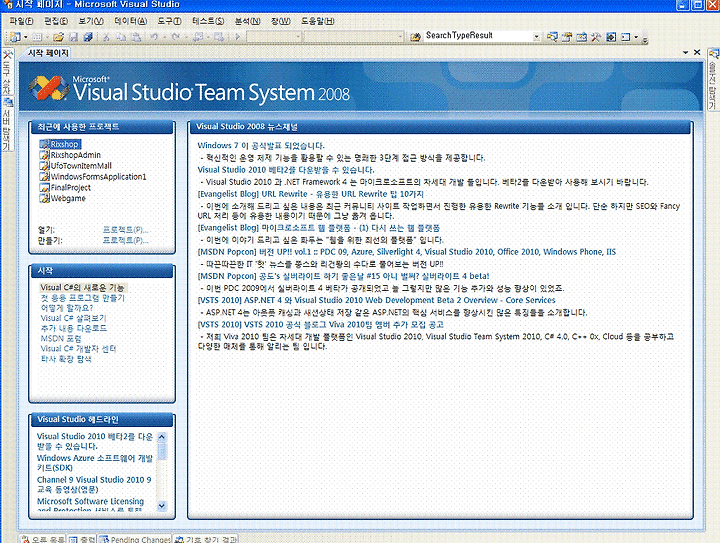The height and width of the screenshot is (543, 720).
Task: Click the Undo toolbar icon
Action: point(154,37)
